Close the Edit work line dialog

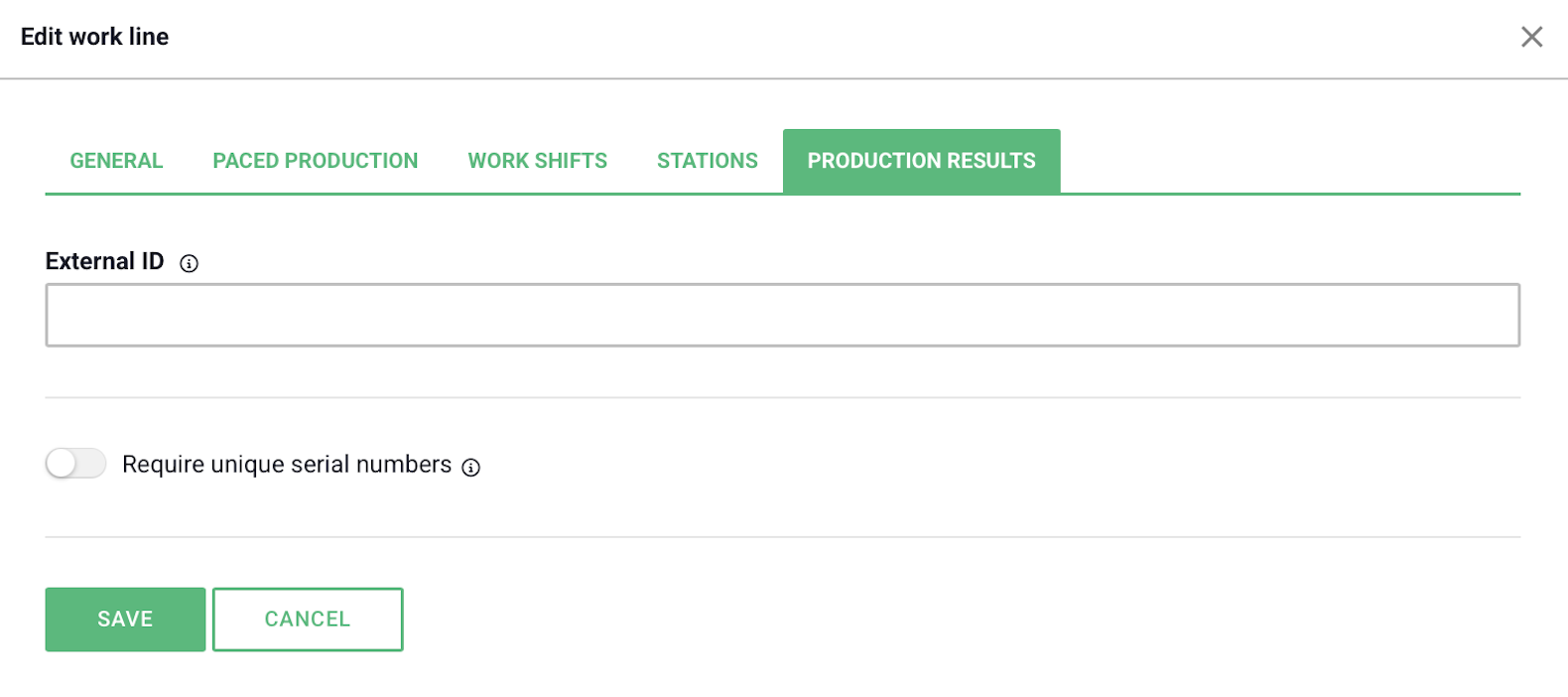1531,37
